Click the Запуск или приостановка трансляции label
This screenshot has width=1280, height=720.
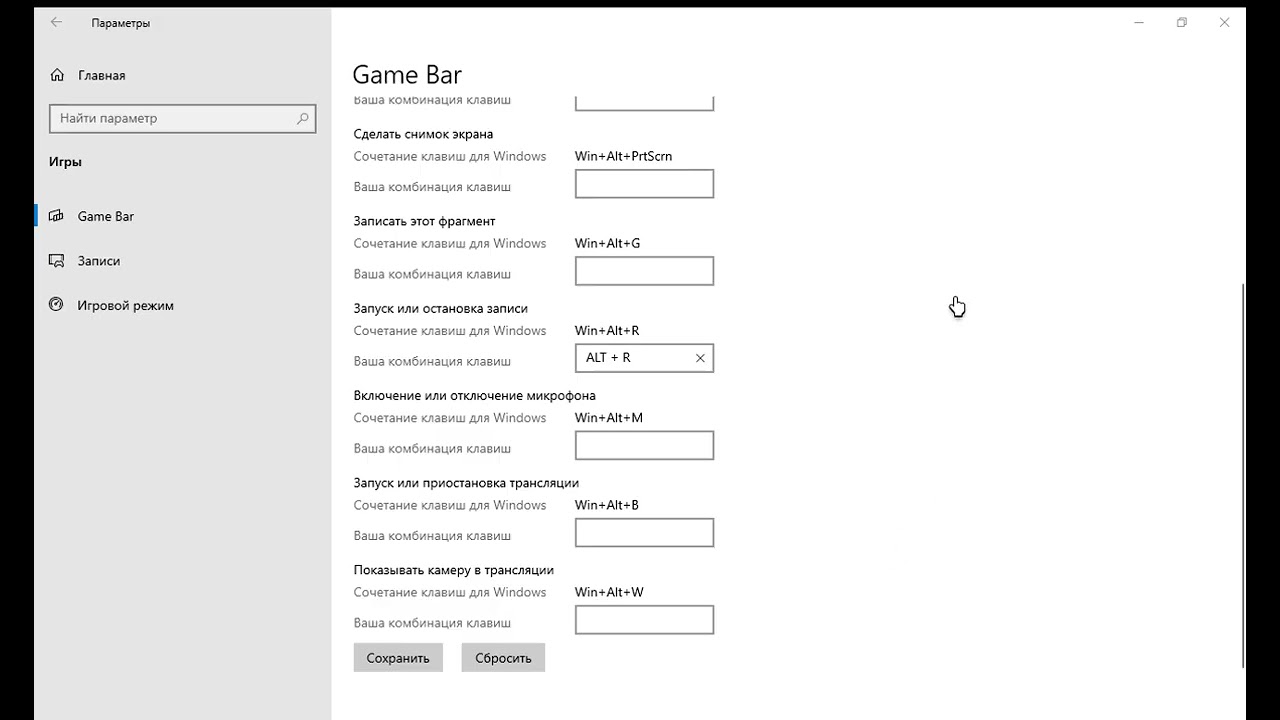466,483
